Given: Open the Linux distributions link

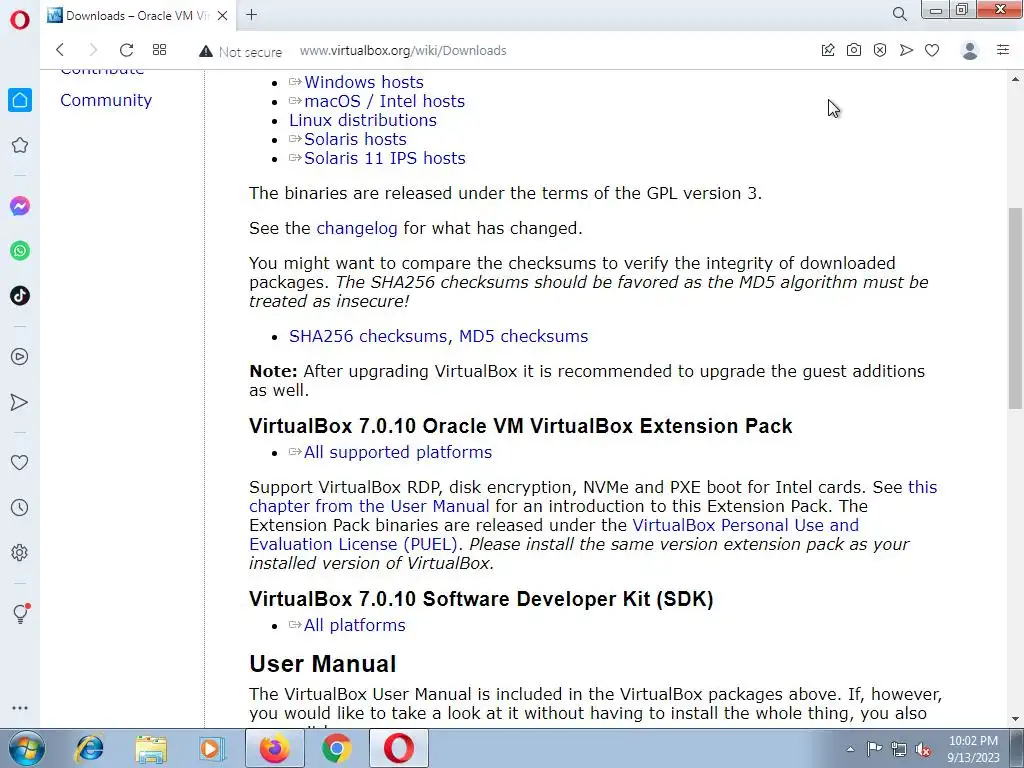Looking at the screenshot, I should click(363, 120).
